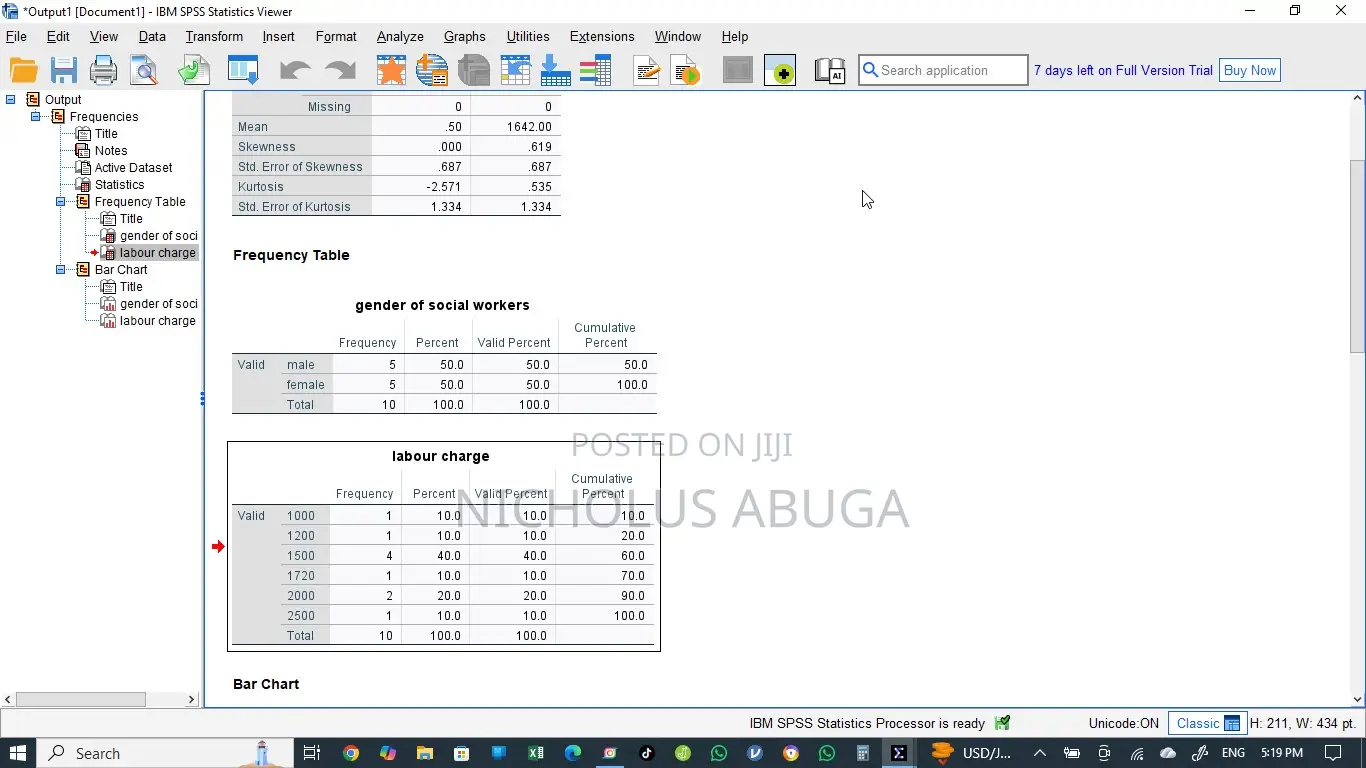Open Task View on the taskbar

pos(312,753)
